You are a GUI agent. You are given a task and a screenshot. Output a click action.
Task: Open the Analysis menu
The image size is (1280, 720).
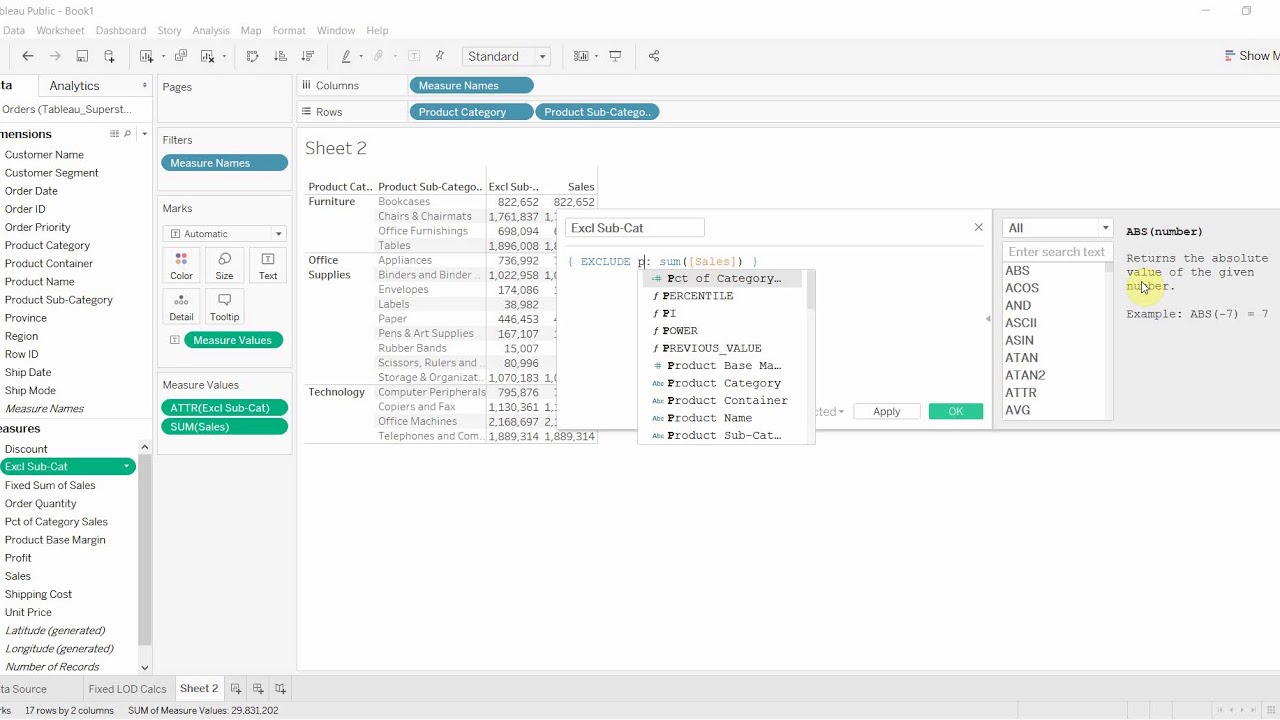tap(210, 31)
